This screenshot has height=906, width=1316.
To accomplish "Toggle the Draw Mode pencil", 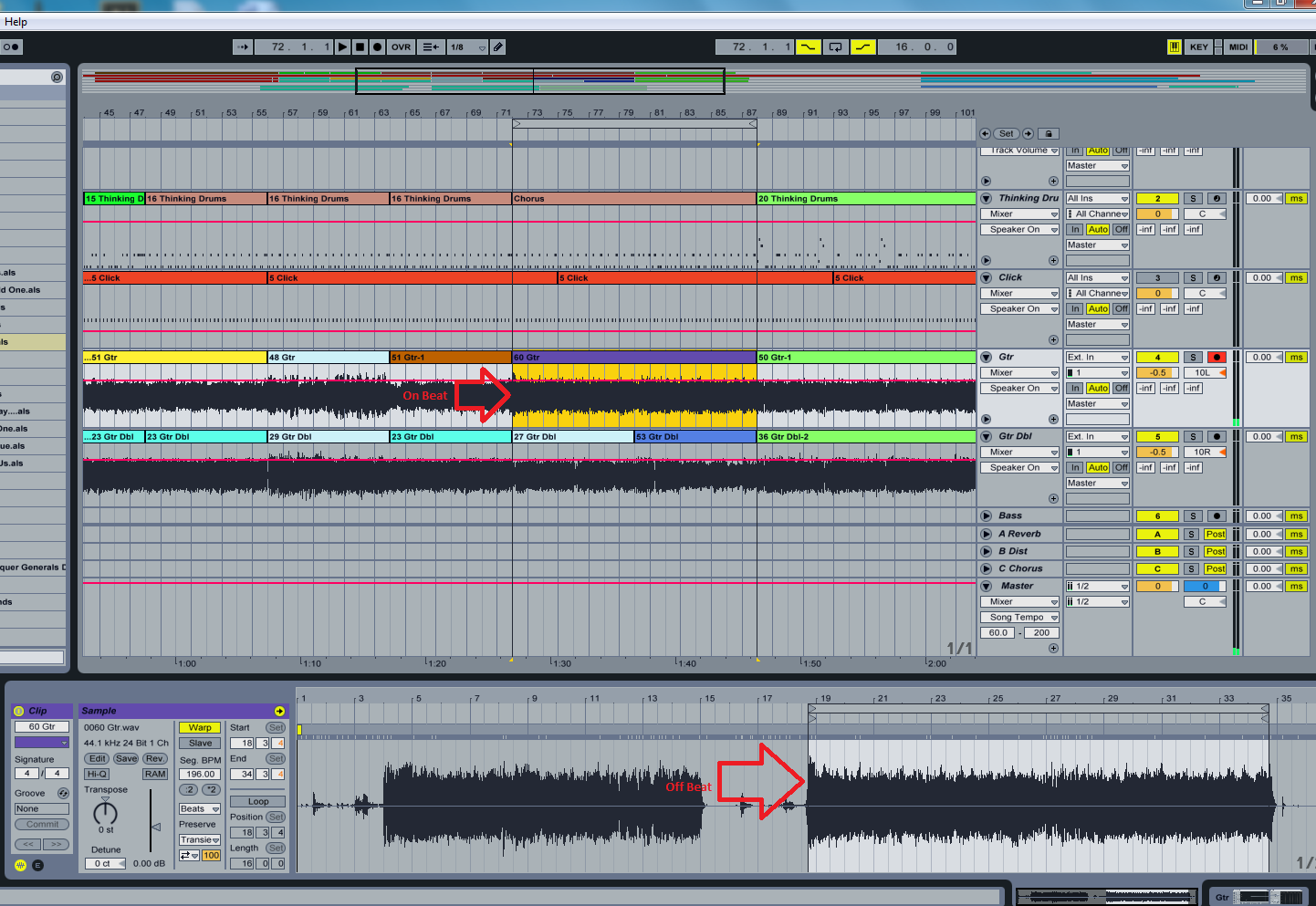I will 498,47.
